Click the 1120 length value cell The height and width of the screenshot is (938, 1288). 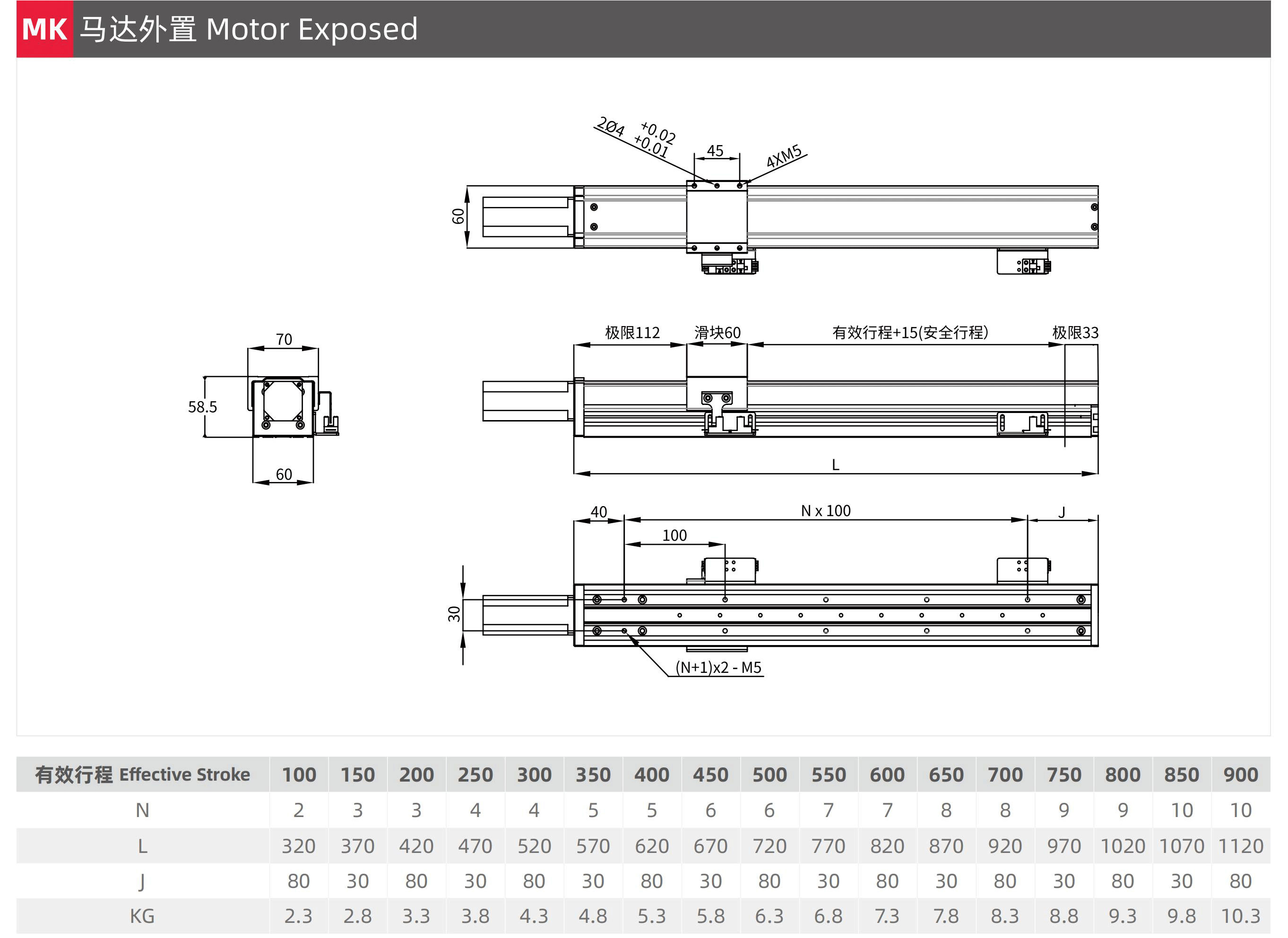coord(1240,846)
